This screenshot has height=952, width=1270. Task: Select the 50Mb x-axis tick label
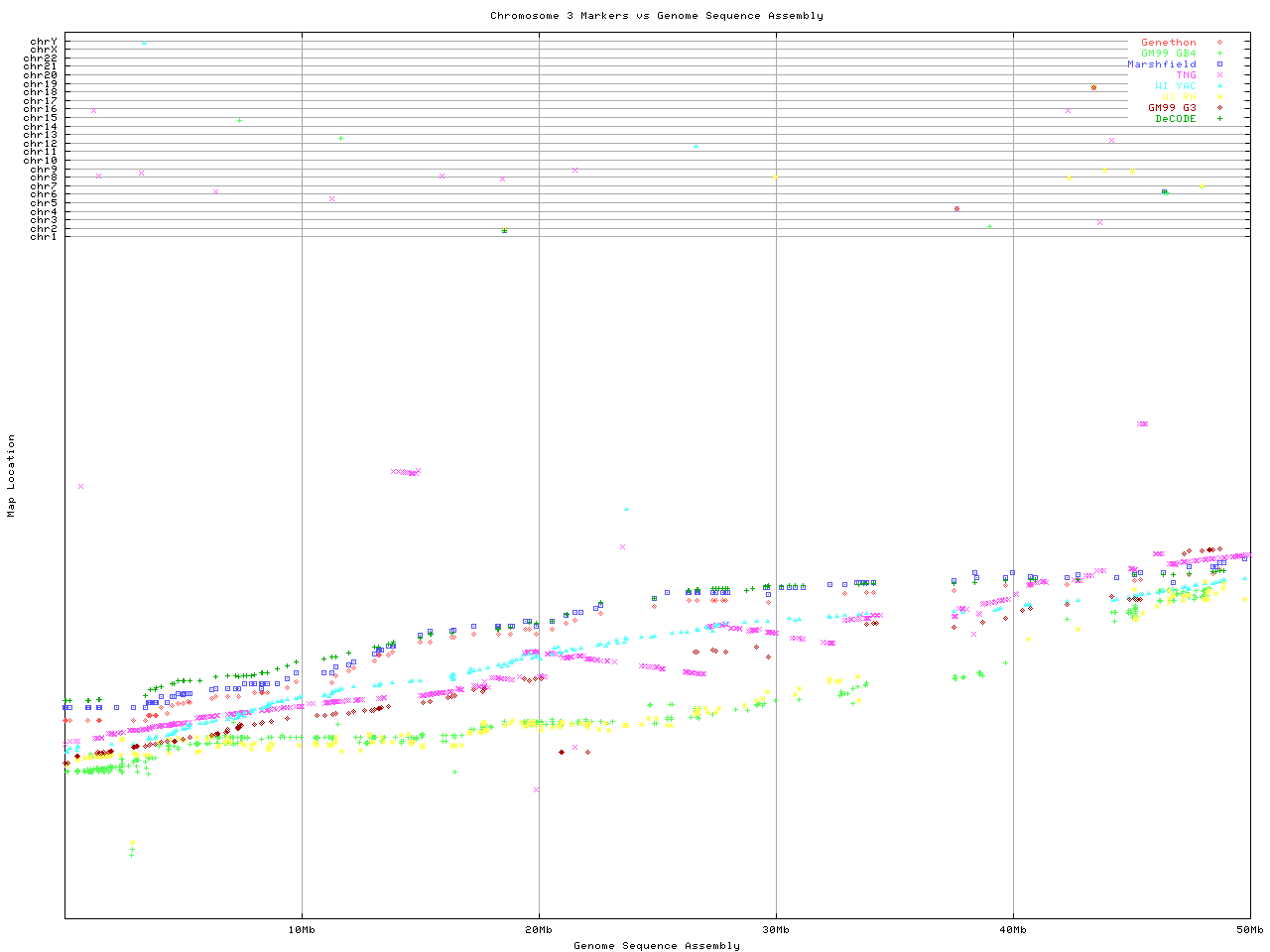point(1249,929)
